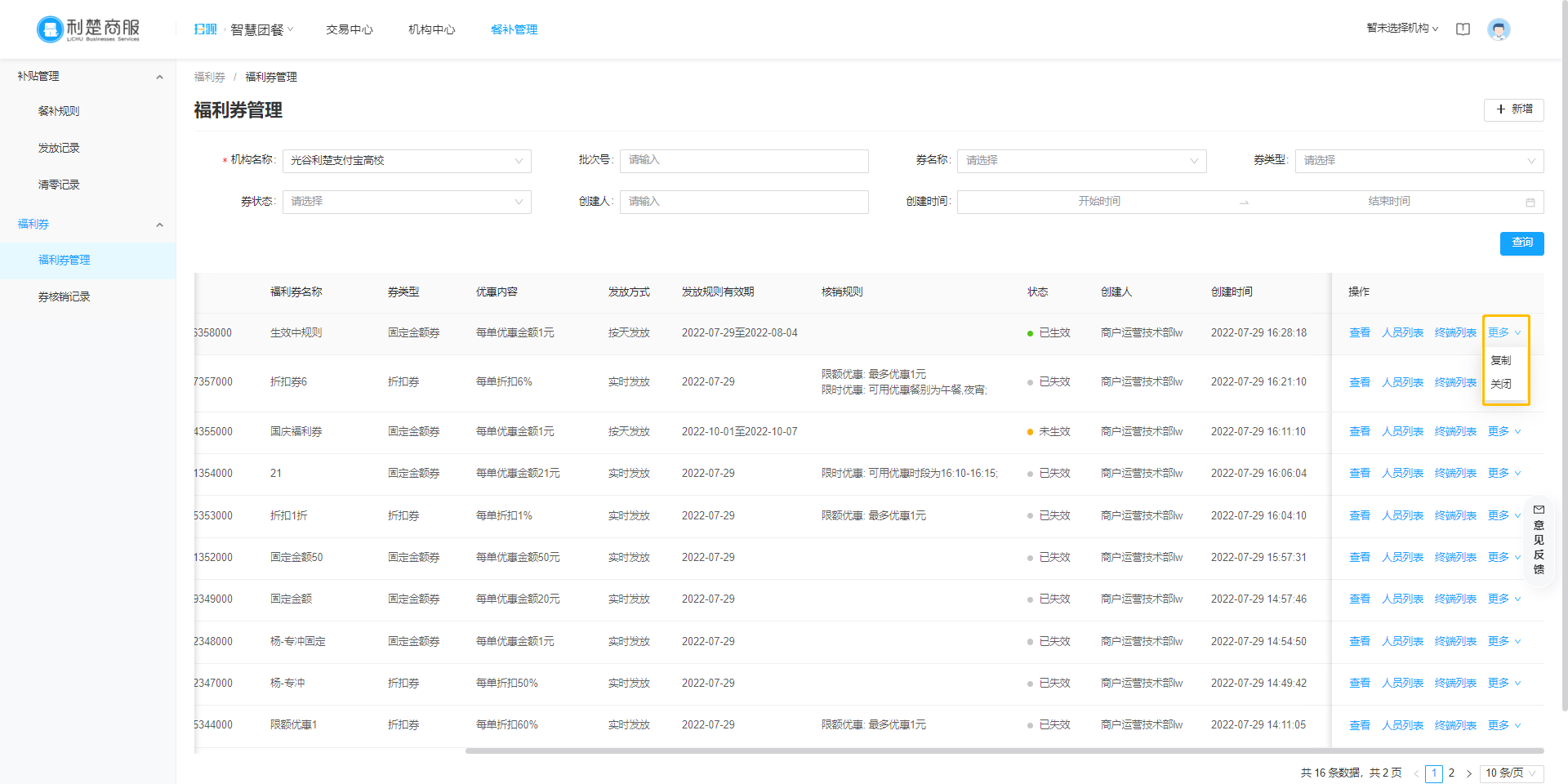The width and height of the screenshot is (1568, 784).
Task: Open 终端列表 for the 国庆福利券 row
Action: pyautogui.click(x=1455, y=431)
